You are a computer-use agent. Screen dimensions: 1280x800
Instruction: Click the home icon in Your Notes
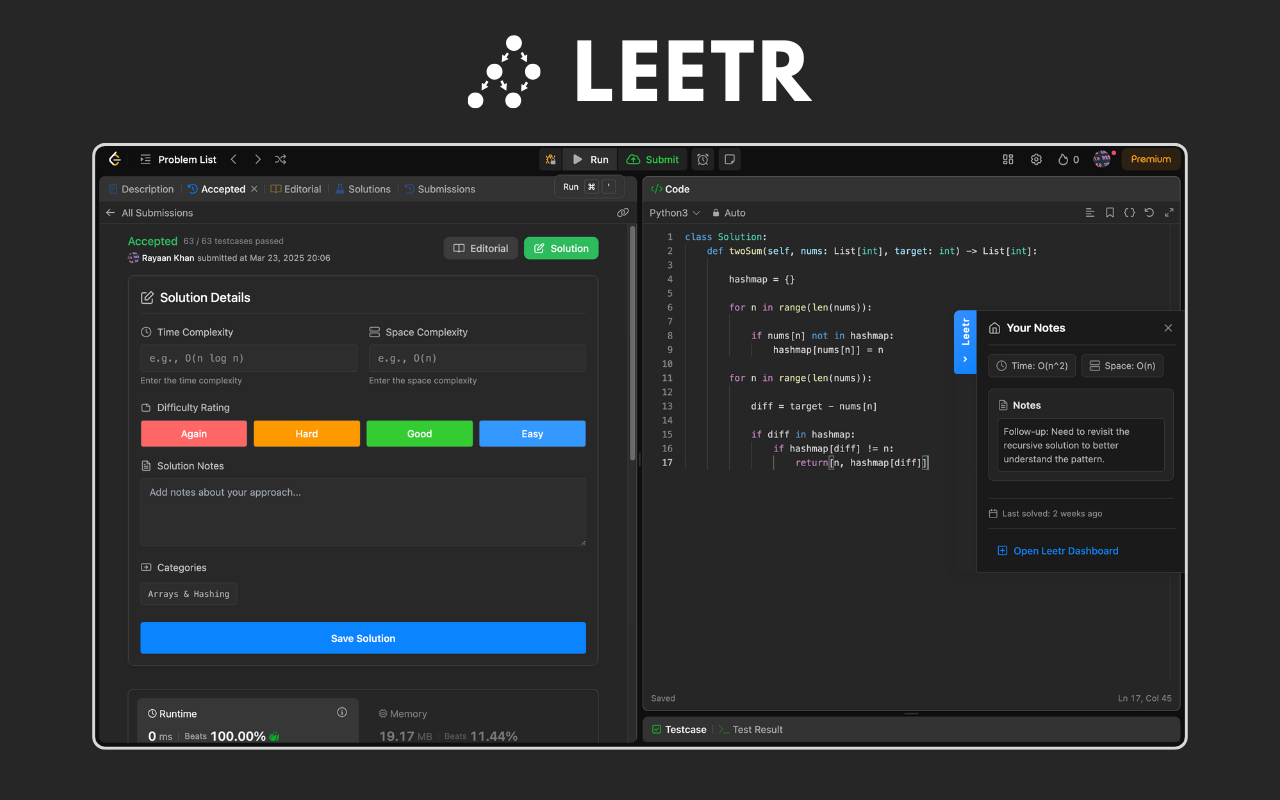click(994, 328)
